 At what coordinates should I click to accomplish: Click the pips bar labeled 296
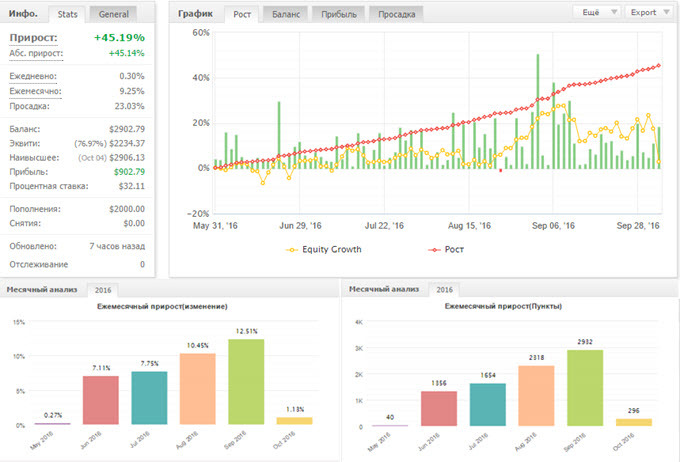[634, 422]
